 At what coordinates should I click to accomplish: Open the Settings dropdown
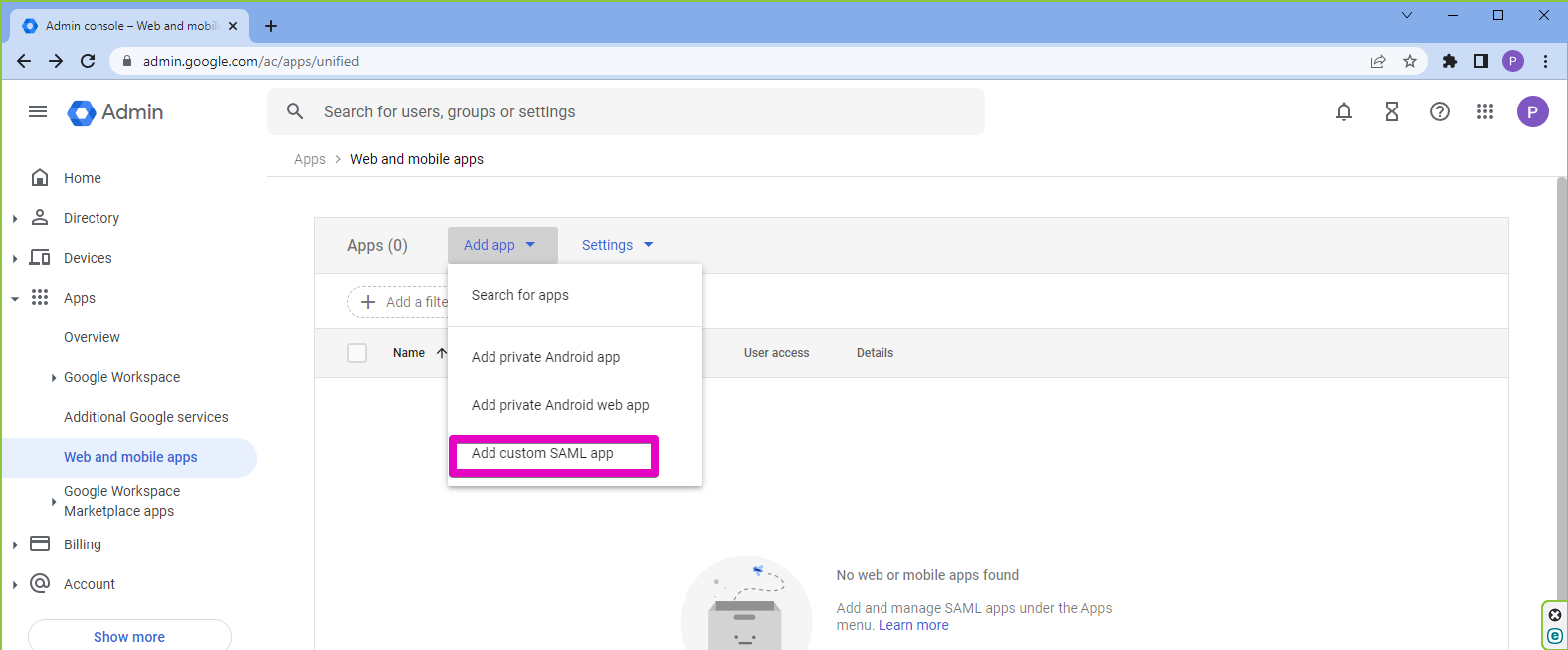(617, 245)
